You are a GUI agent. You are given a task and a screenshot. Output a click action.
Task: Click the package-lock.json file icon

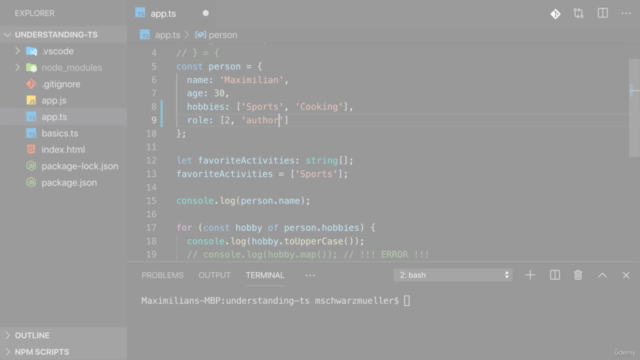tap(31, 166)
